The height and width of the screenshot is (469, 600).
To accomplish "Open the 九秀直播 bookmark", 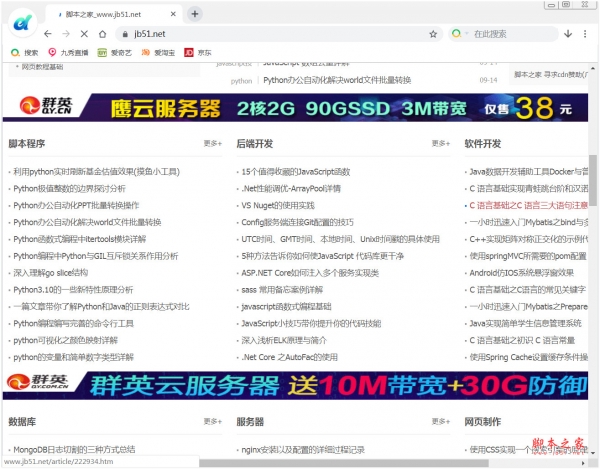I will (x=68, y=52).
